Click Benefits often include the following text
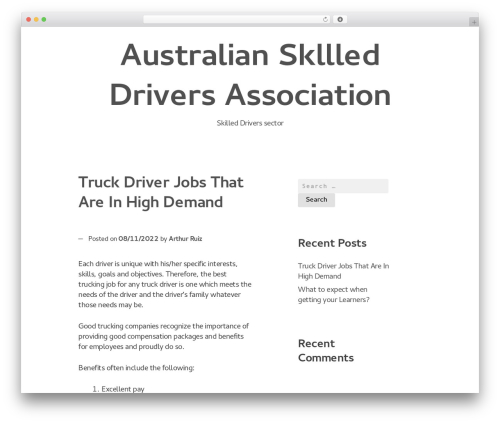The image size is (500, 423). tap(136, 368)
